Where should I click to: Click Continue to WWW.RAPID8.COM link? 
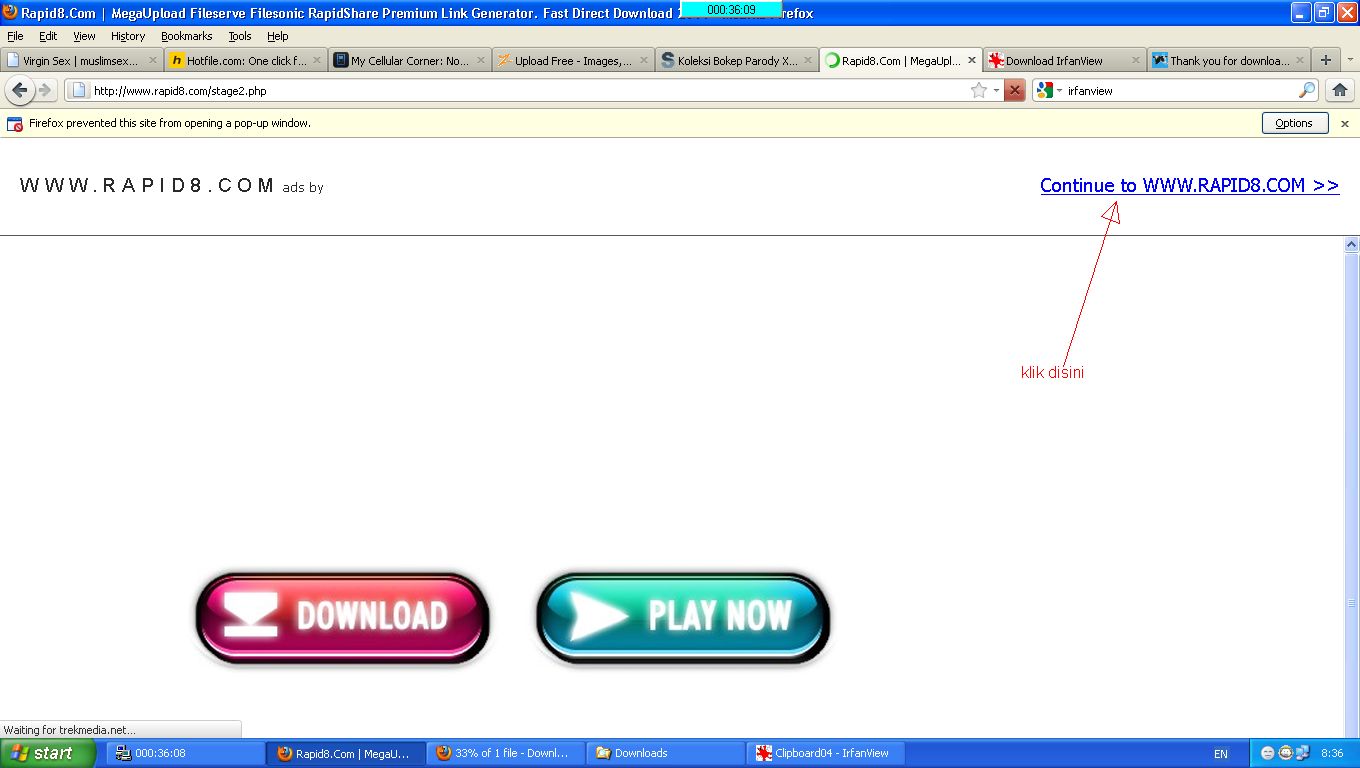coord(1189,185)
